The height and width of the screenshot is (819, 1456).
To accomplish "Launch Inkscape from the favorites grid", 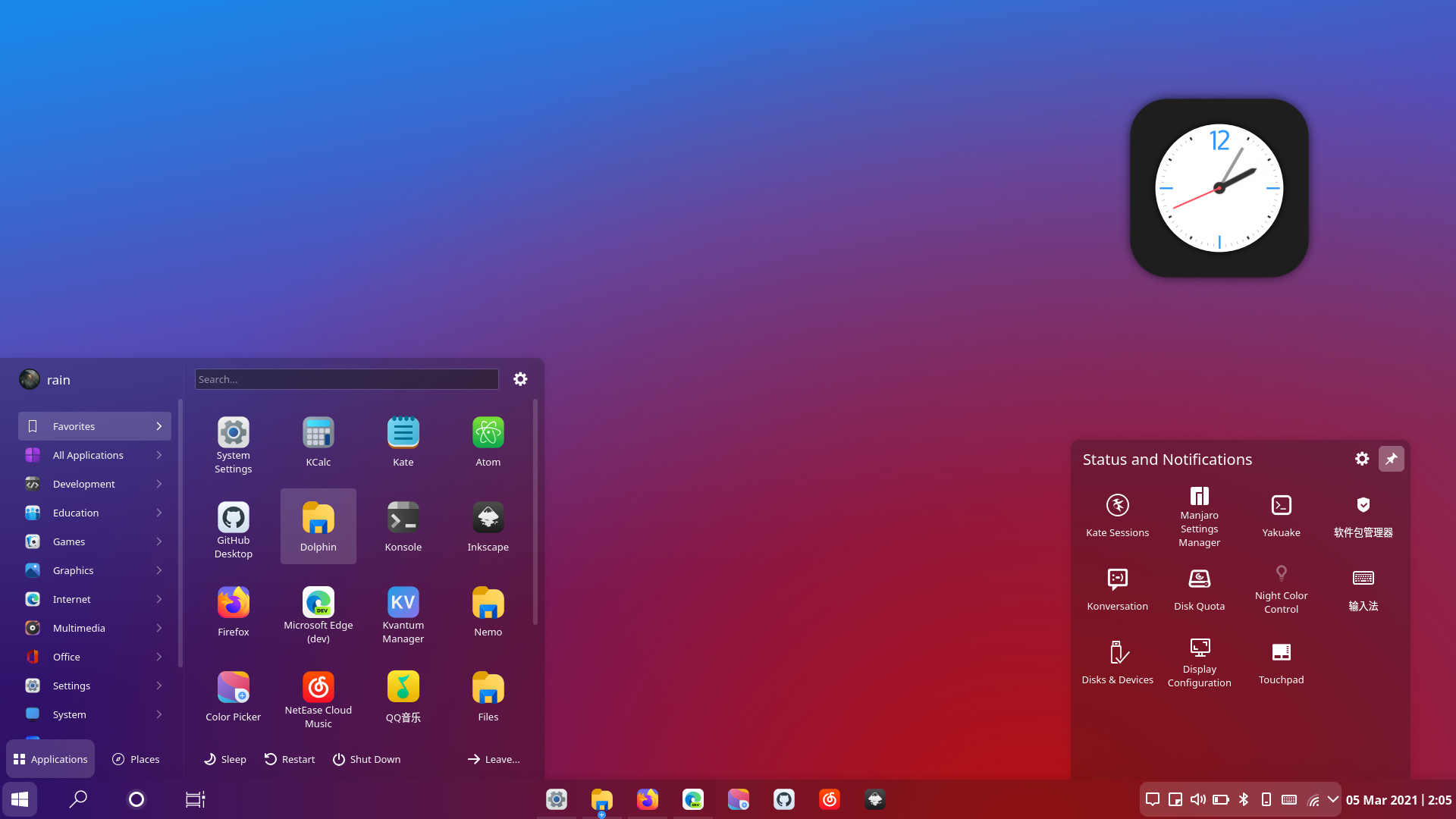I will coord(488,527).
